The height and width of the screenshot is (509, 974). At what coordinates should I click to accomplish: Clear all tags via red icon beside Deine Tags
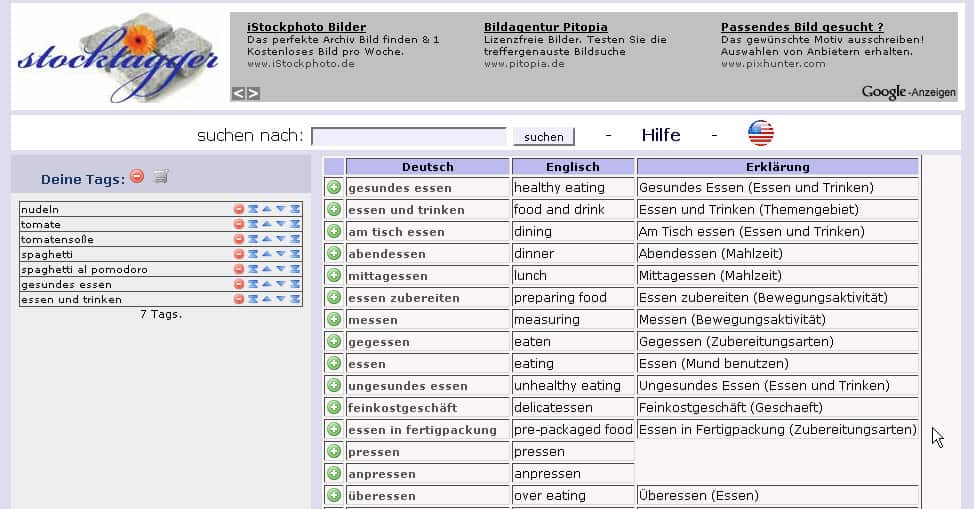click(137, 177)
